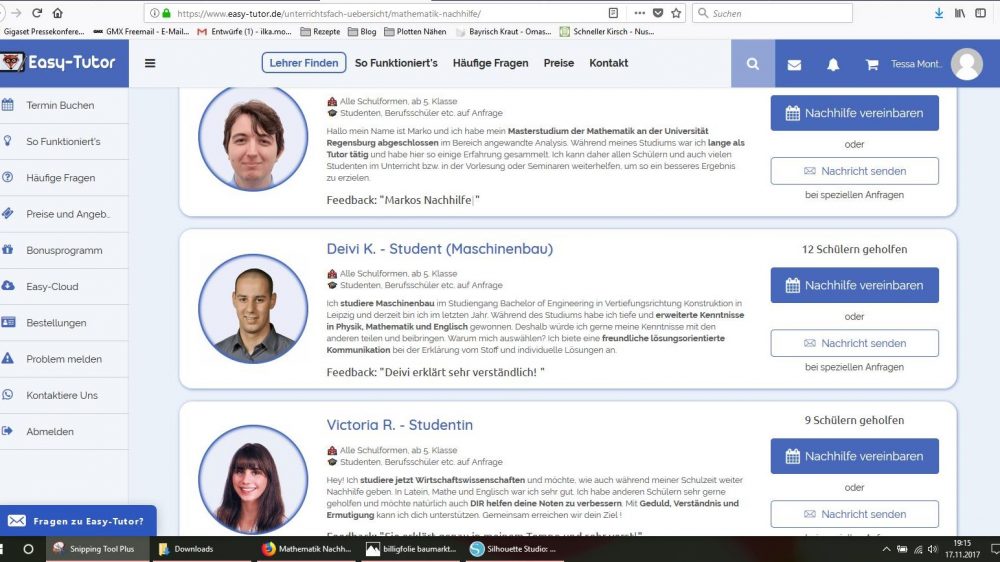Click Nachricht senden for Marko
1000x562 pixels.
click(854, 171)
